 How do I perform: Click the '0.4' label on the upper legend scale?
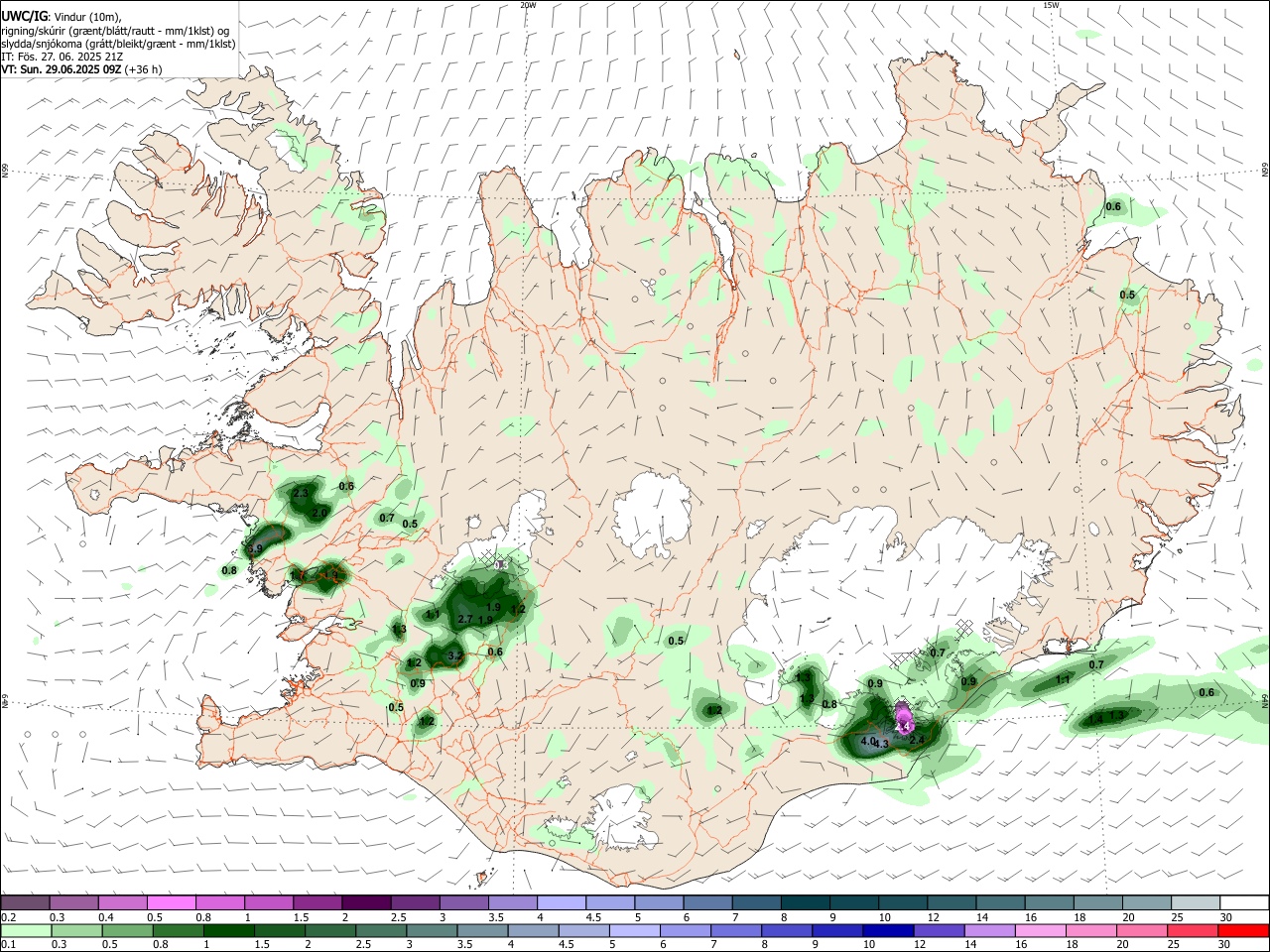pyautogui.click(x=106, y=917)
